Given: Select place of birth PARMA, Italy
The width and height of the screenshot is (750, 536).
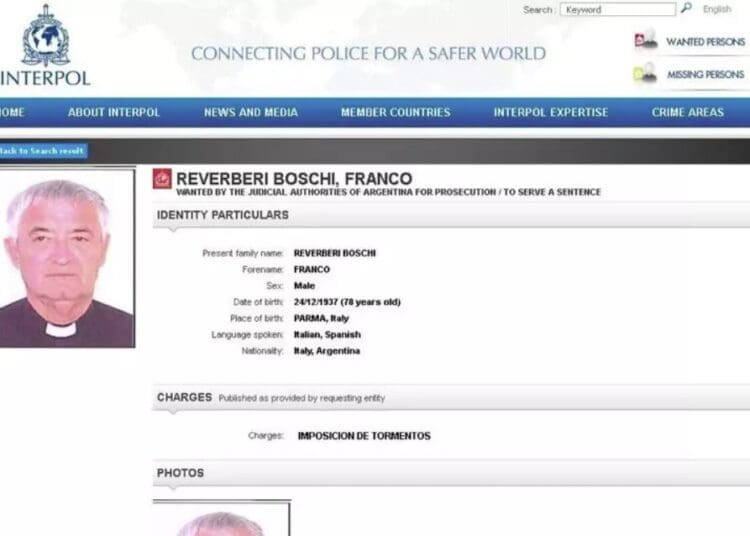Looking at the screenshot, I should click(321, 318).
